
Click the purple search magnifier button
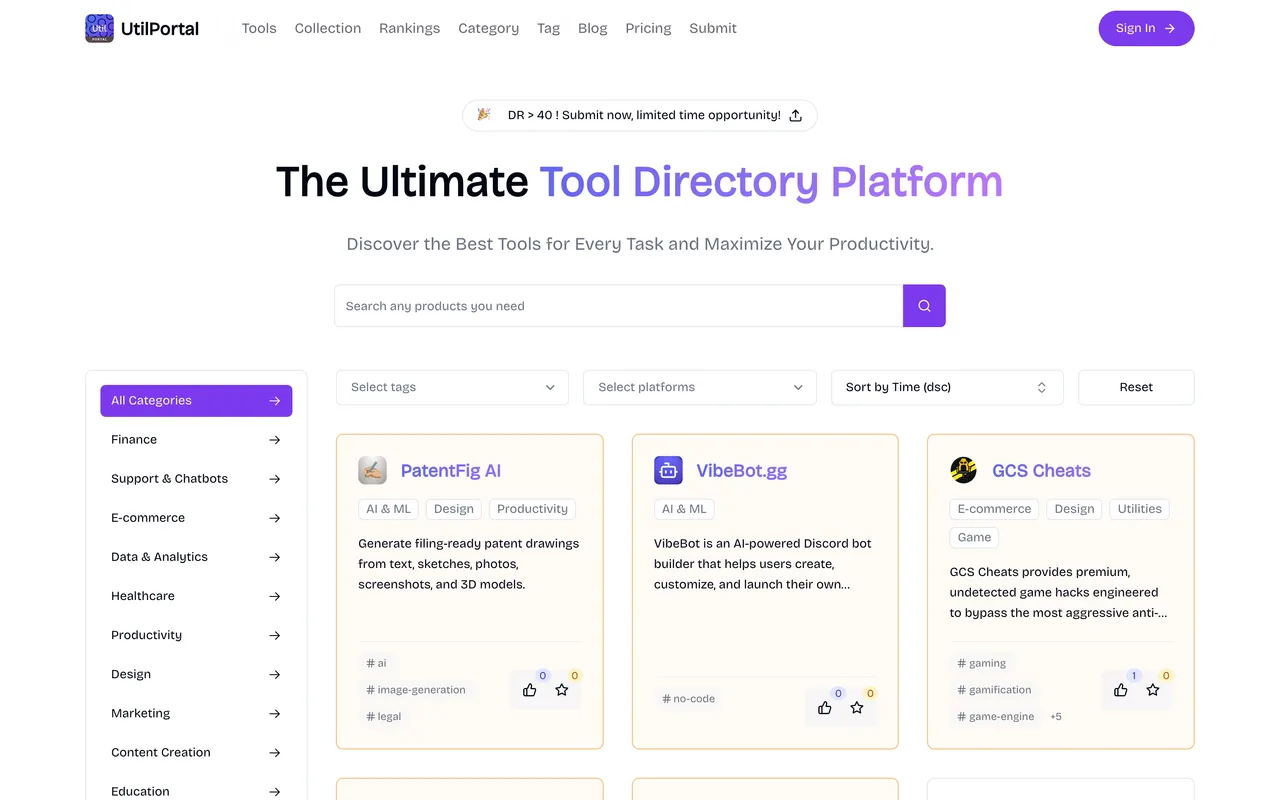tap(924, 306)
